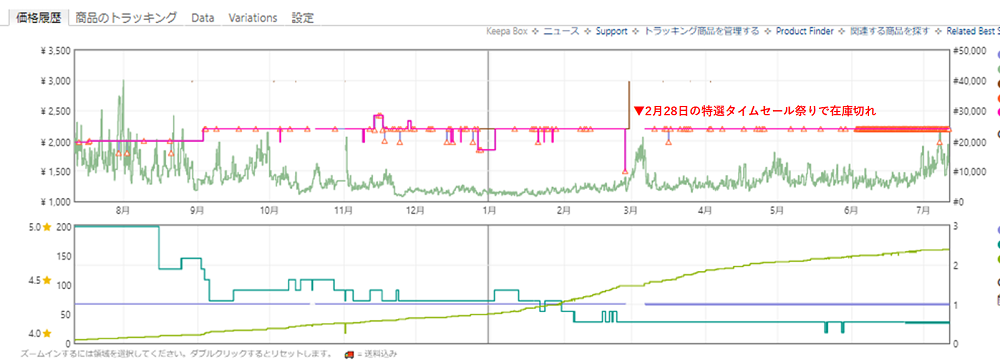Click 関連する商品を探す link
This screenshot has width=1000, height=360.
tap(890, 31)
